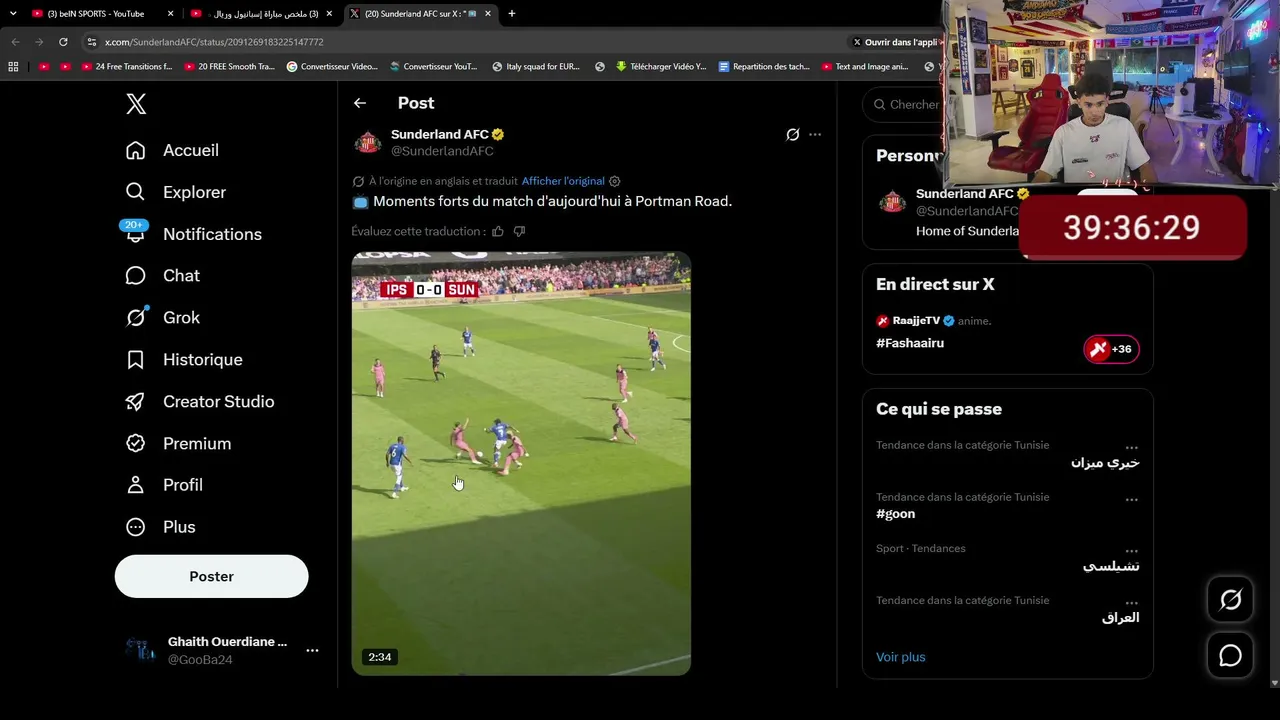Open translation settings gear icon
Screen dimensions: 1280x720
(x=615, y=181)
